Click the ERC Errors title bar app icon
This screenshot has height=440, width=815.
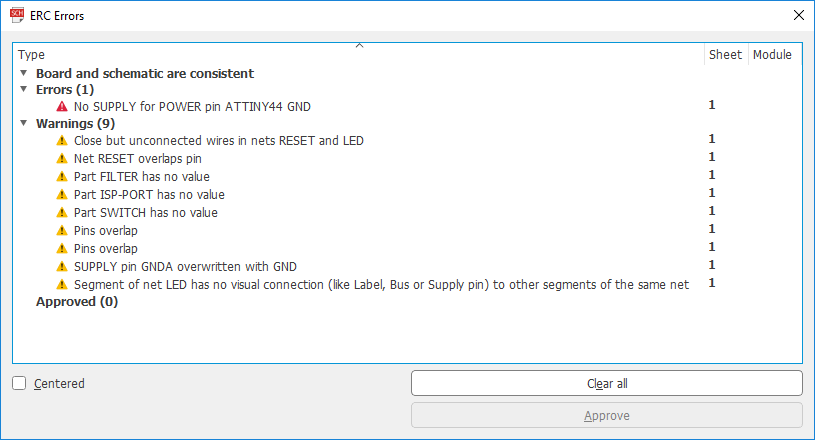(x=15, y=15)
